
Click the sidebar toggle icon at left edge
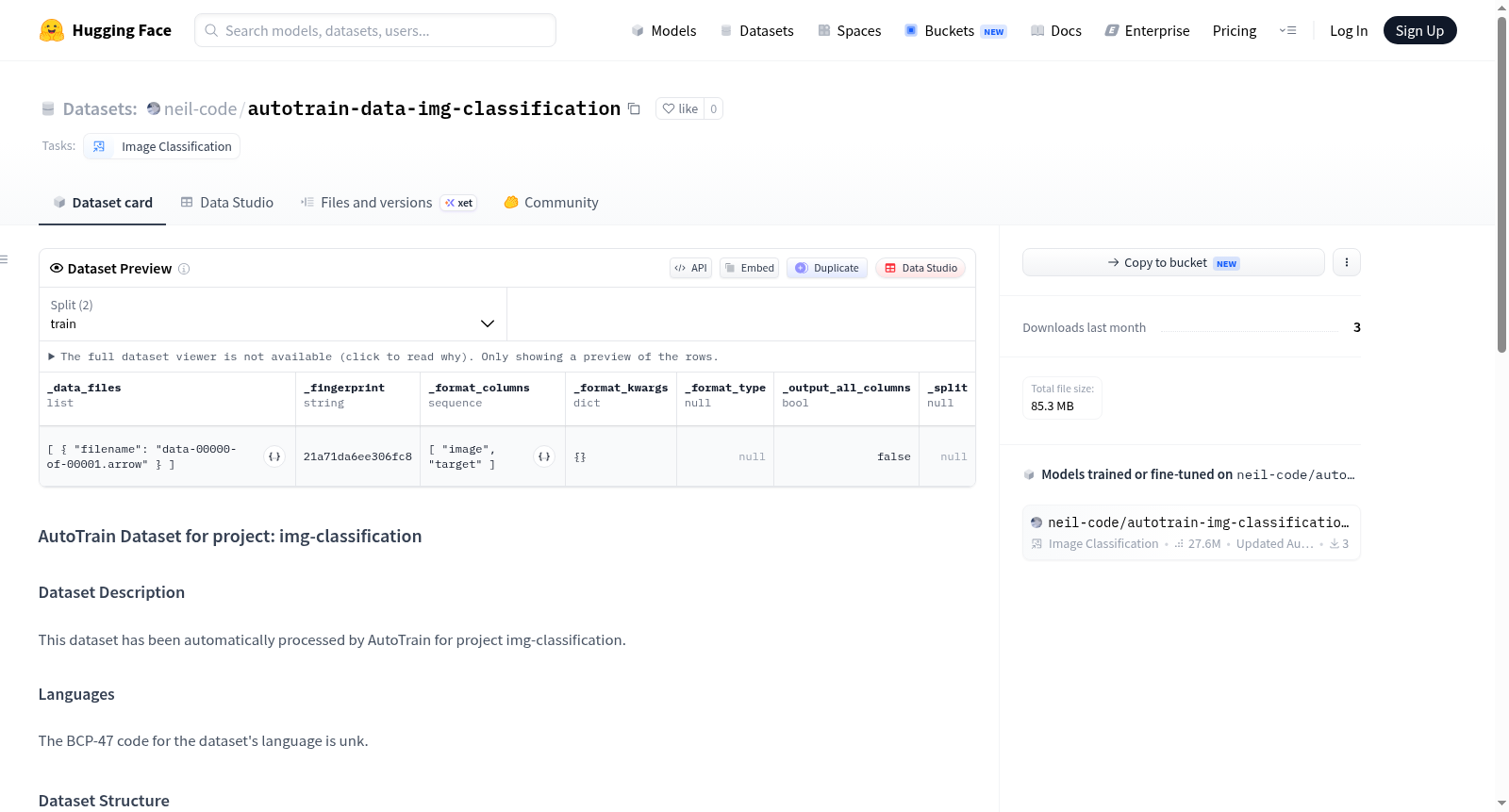click(x=4, y=259)
